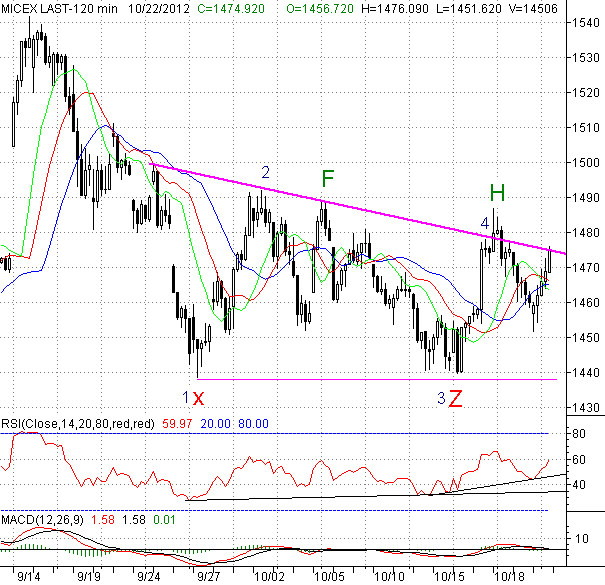Click the high value H=1476.090
605x585 pixels.
(395, 8)
